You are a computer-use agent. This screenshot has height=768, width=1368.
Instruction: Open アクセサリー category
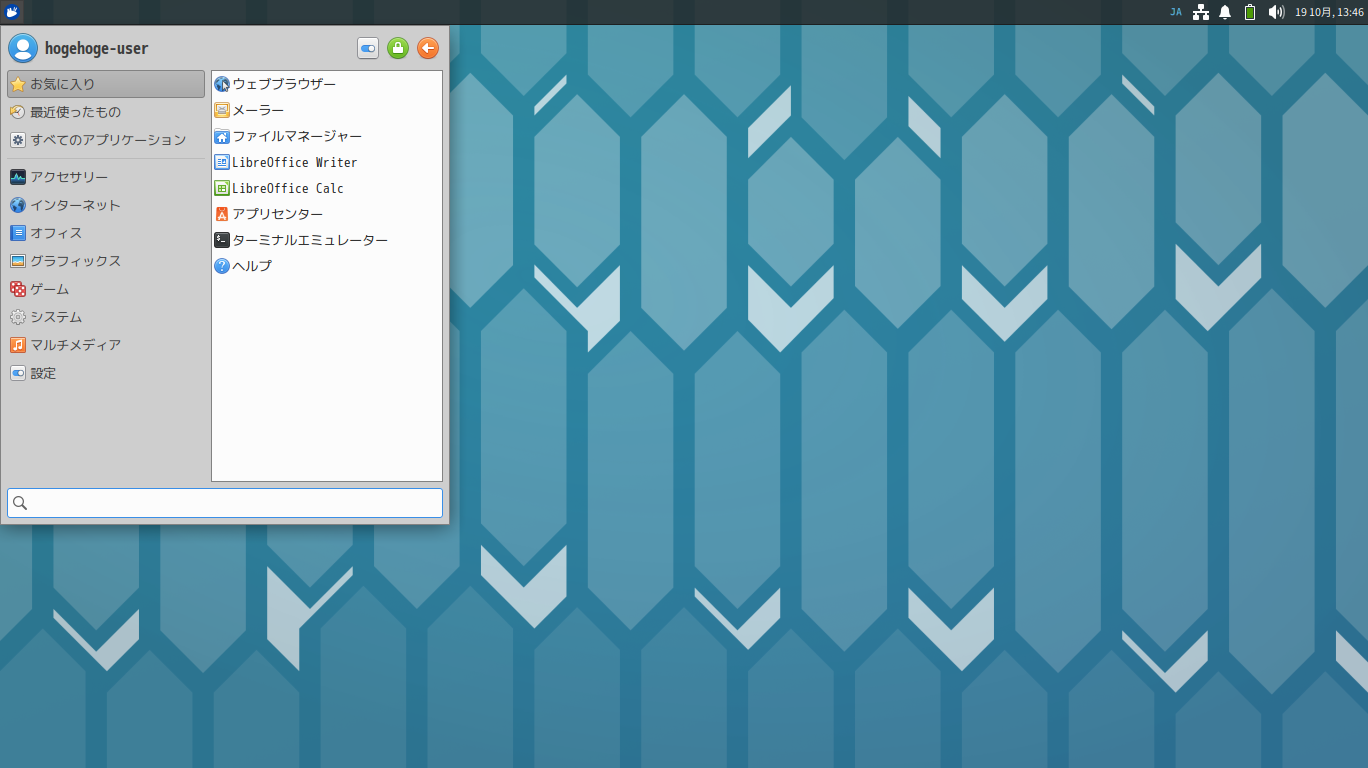pyautogui.click(x=106, y=177)
